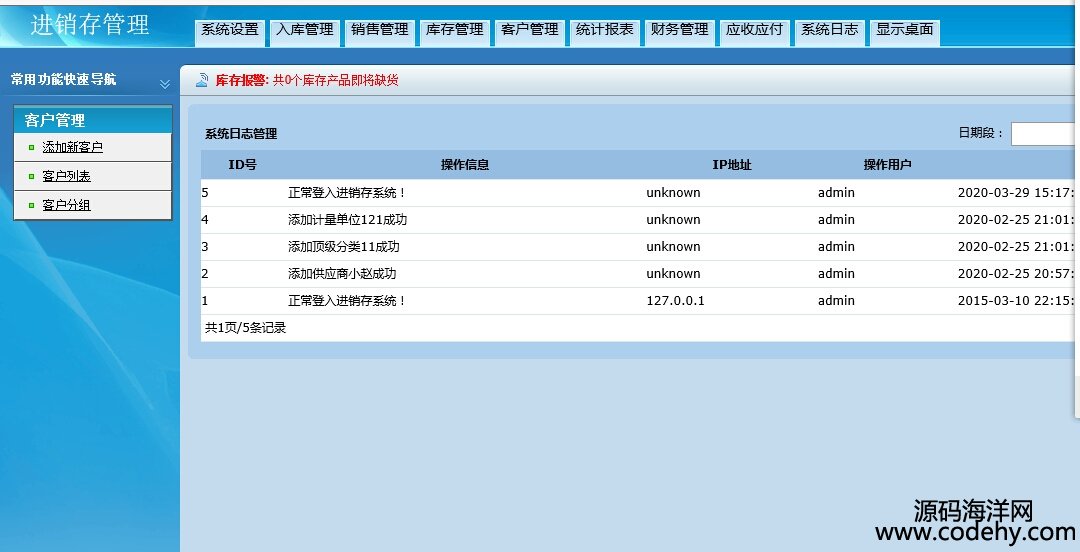Viewport: 1080px width, 552px height.
Task: Click the 127.0.0.1 IP address cell
Action: coord(675,301)
